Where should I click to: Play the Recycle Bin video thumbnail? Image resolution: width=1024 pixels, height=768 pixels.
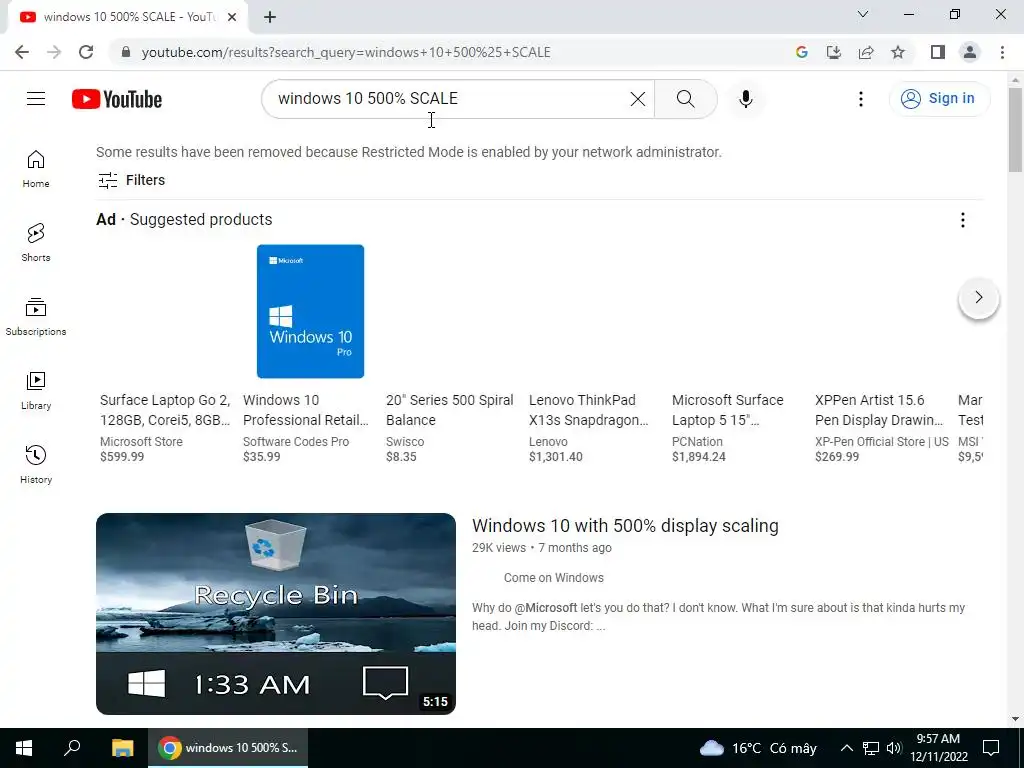pos(276,614)
